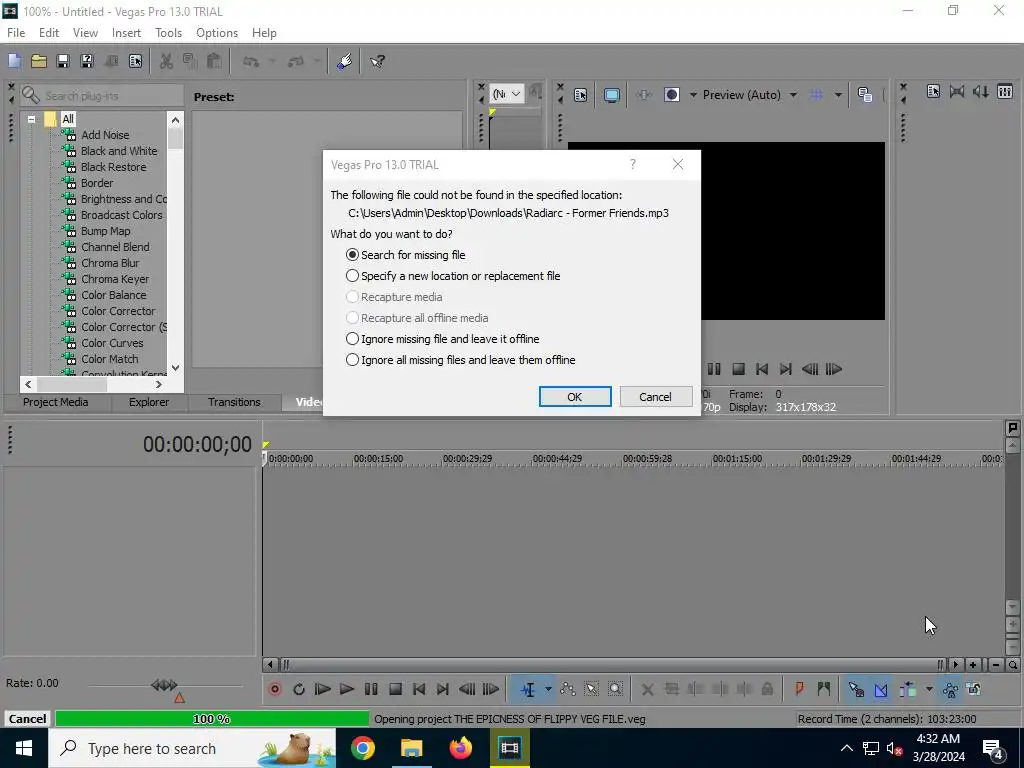This screenshot has width=1024, height=768.
Task: Select the Normal Edit tool icon
Action: tap(528, 689)
